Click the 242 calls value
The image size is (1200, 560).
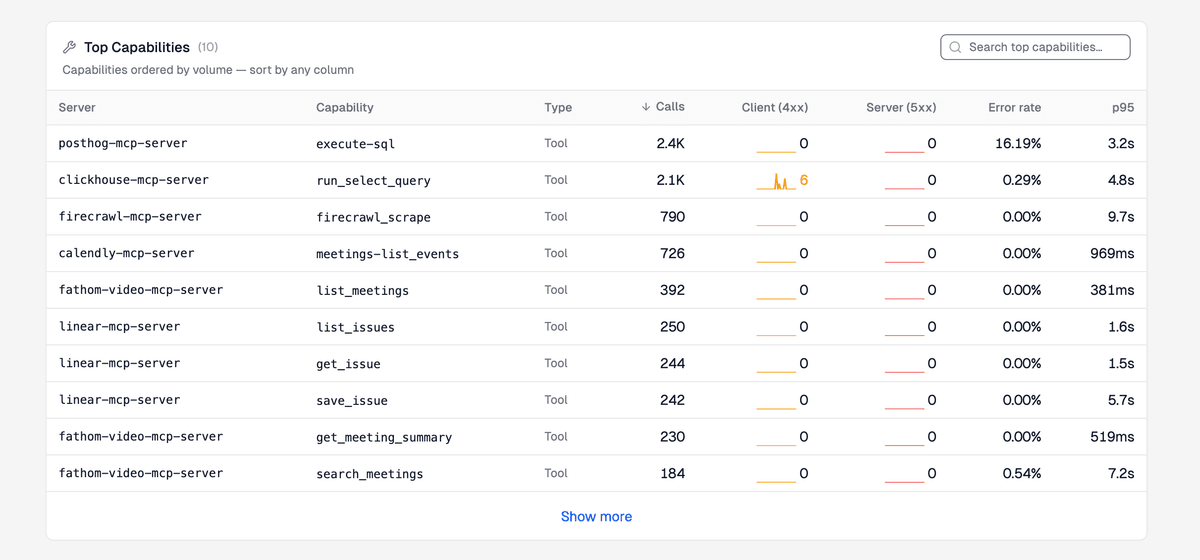pyautogui.click(x=673, y=399)
